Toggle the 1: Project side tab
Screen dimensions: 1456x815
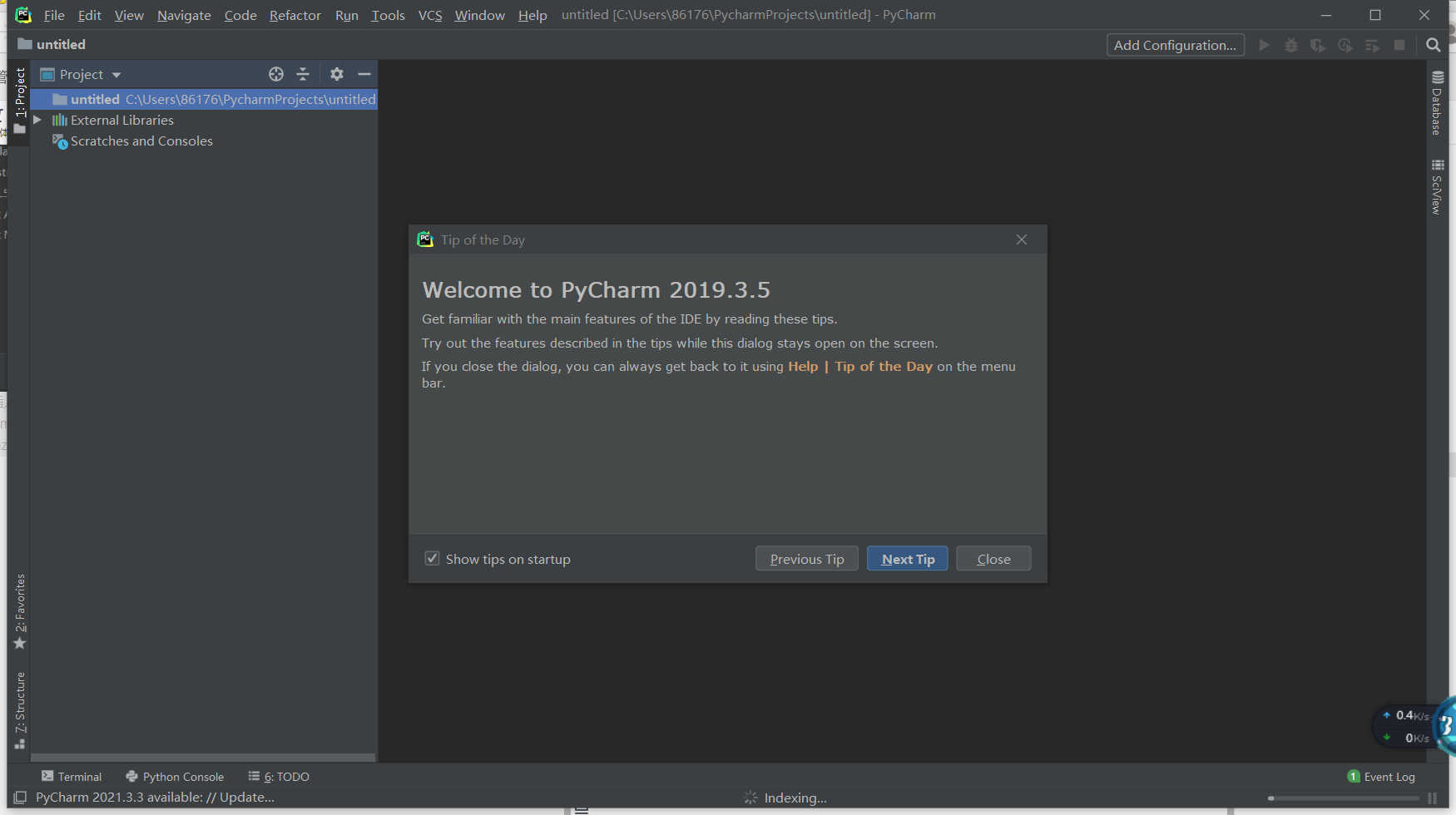point(20,101)
